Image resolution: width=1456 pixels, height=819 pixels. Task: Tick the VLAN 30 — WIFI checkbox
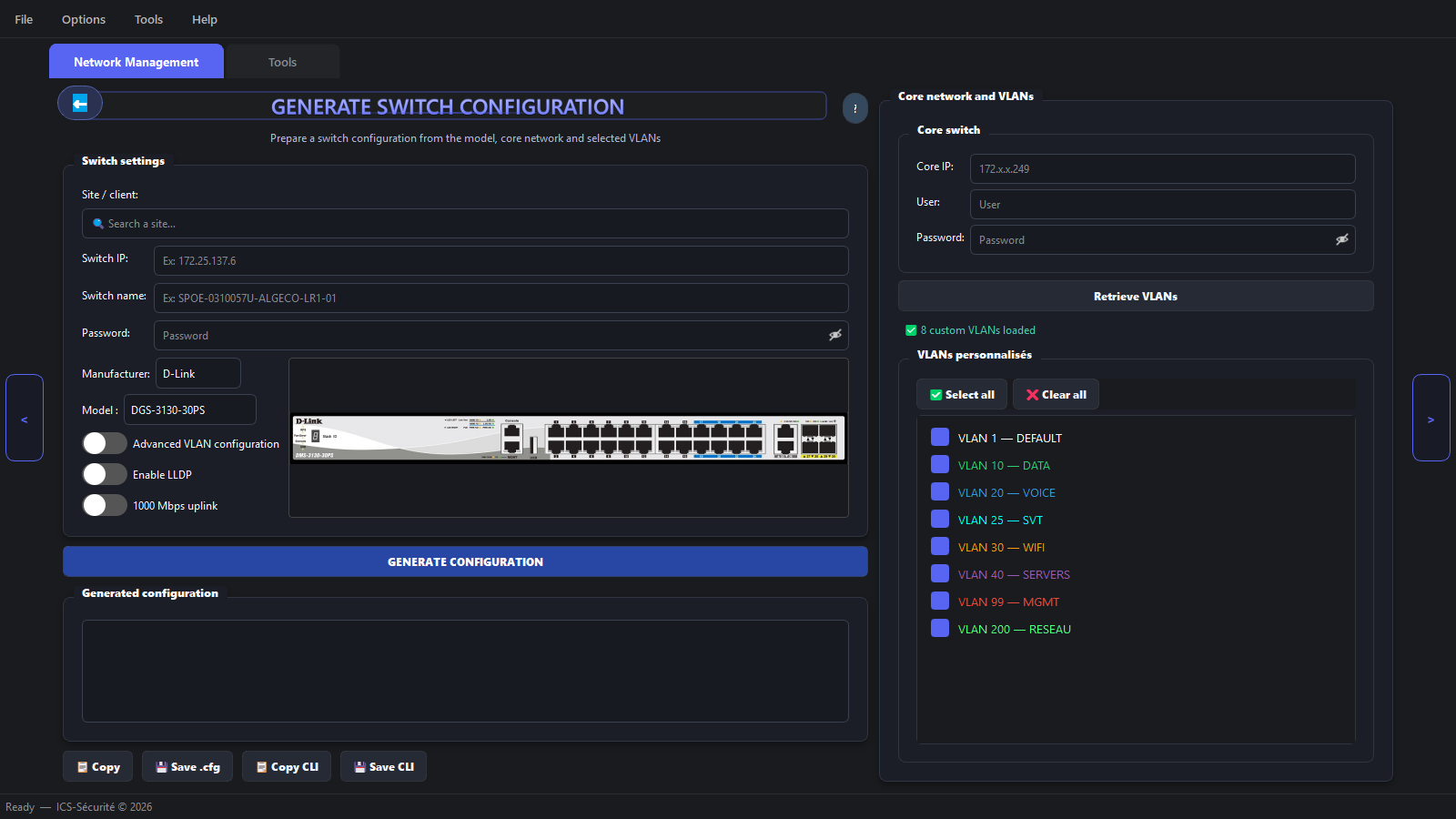point(940,546)
